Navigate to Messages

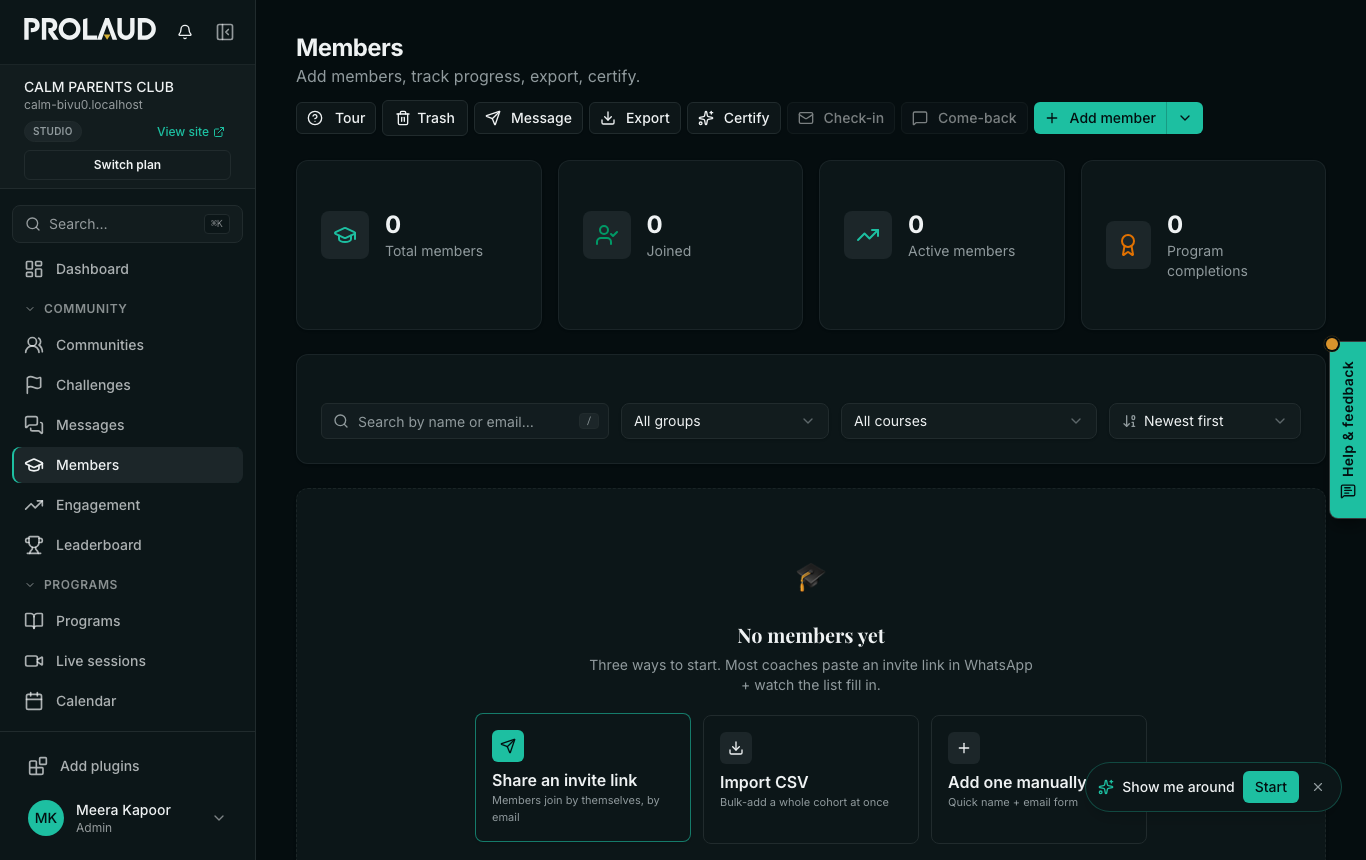tap(127, 425)
